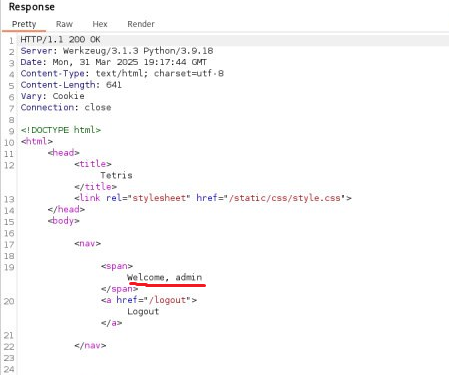Click the closing </nav> tag
449x375 pixels.
(x=90, y=345)
